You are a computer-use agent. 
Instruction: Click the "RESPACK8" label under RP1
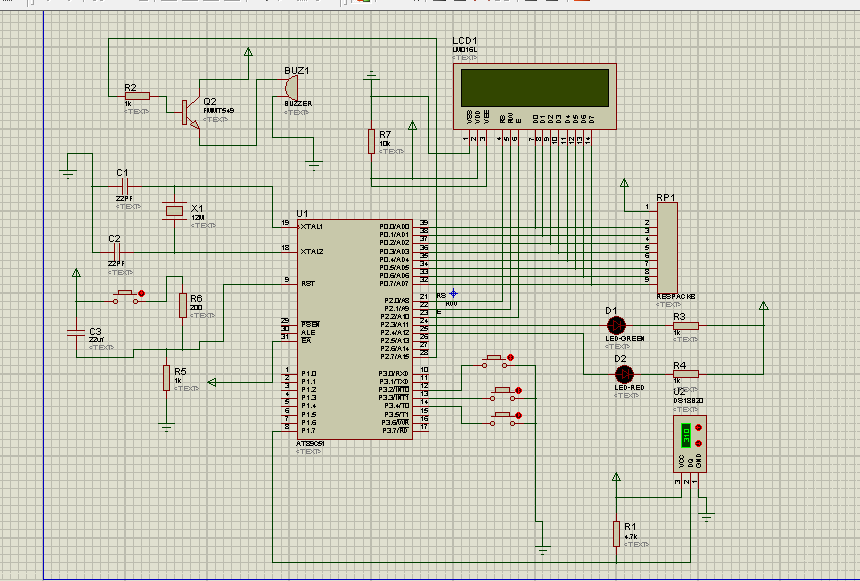[676, 297]
